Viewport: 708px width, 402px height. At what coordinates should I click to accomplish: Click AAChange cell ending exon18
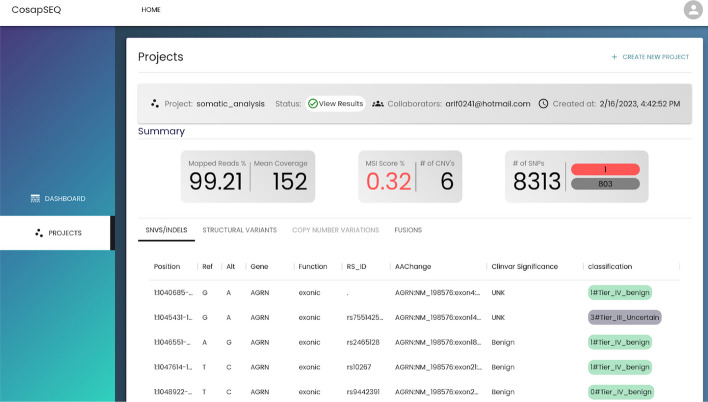438,342
